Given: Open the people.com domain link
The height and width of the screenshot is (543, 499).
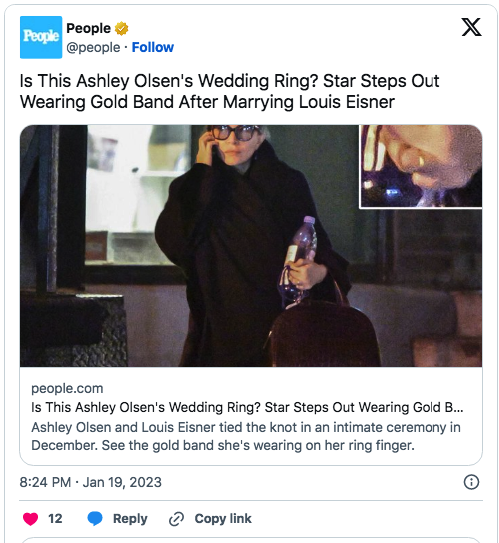Looking at the screenshot, I should coord(67,388).
